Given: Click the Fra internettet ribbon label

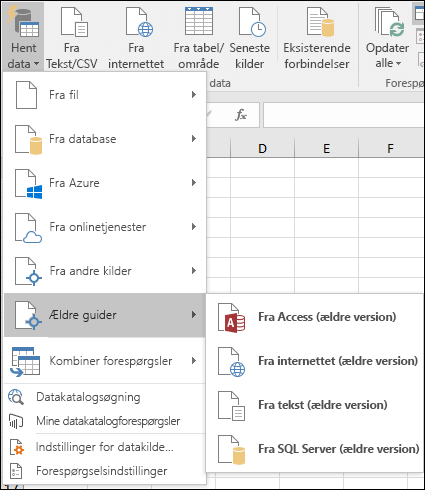Looking at the screenshot, I should [136, 56].
